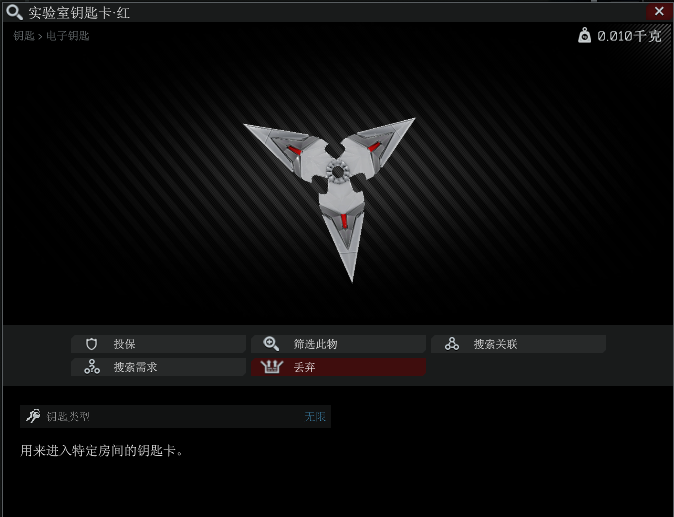Screen dimensions: 674x517
Task: Click the 0.010千克 weight value
Action: click(629, 36)
